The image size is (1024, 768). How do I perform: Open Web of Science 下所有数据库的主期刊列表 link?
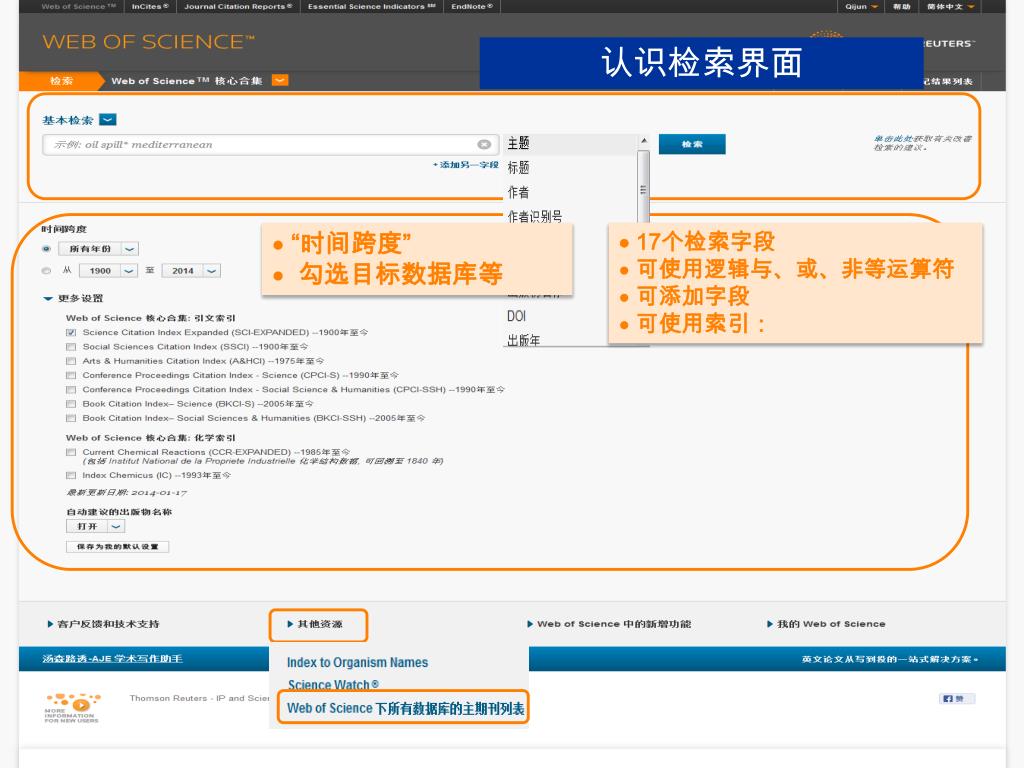coord(406,708)
